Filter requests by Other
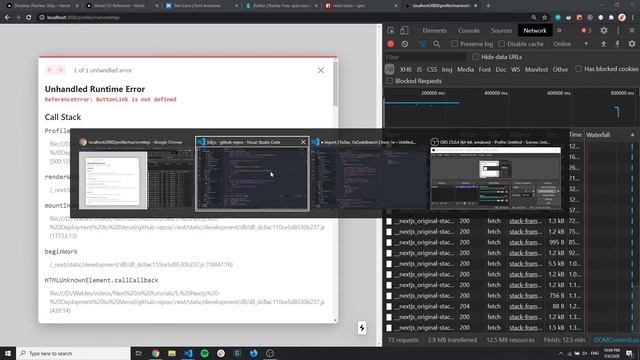This screenshot has width=640, height=360. (x=560, y=69)
